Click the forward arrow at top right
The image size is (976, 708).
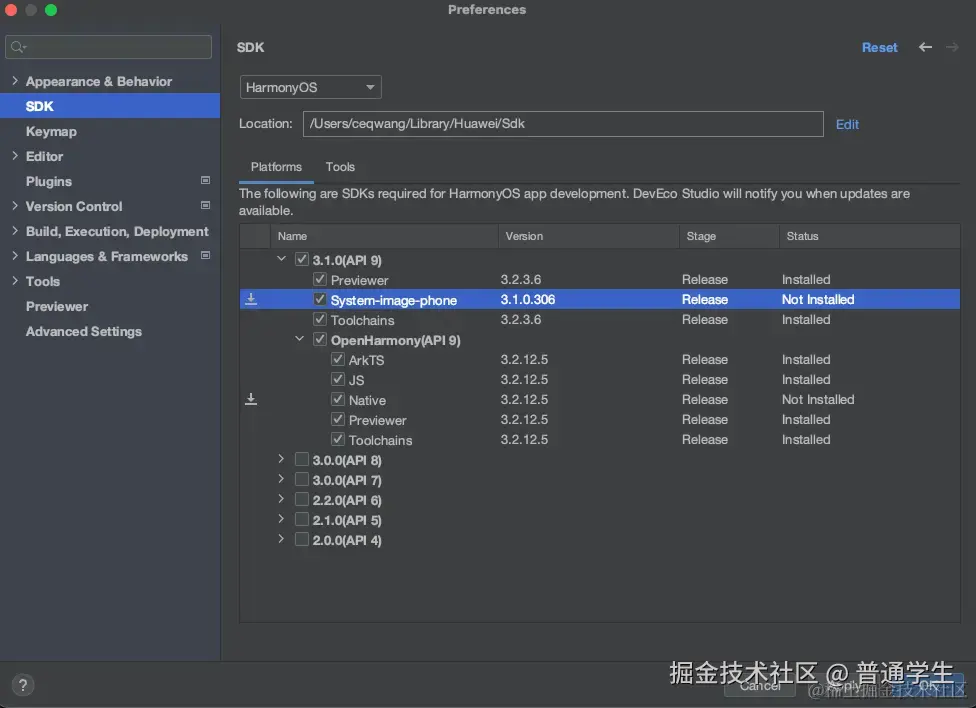tap(952, 47)
